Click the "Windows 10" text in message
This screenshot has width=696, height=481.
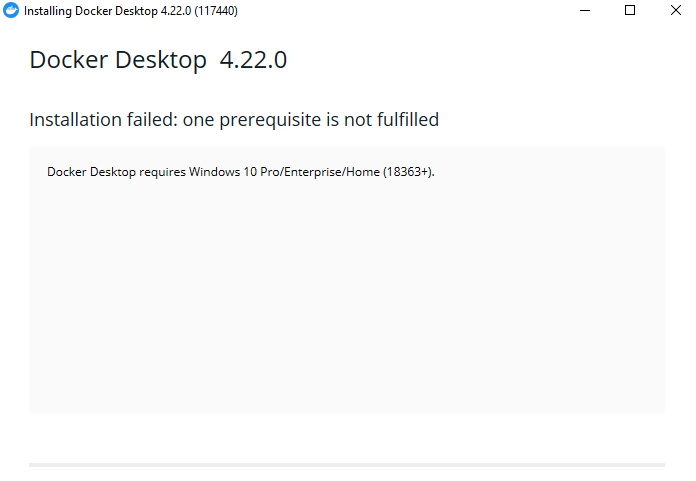[223, 172]
